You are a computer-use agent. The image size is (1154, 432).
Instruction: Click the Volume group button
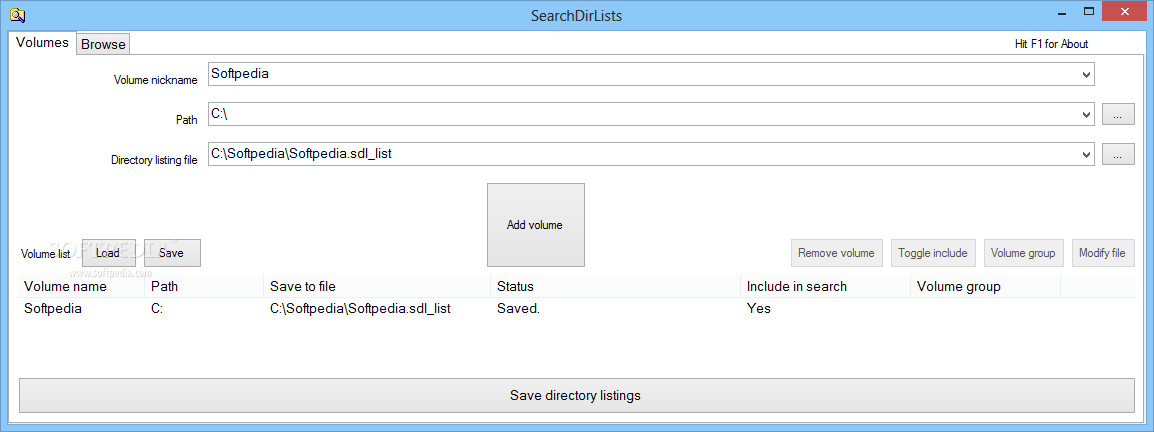tap(1023, 253)
